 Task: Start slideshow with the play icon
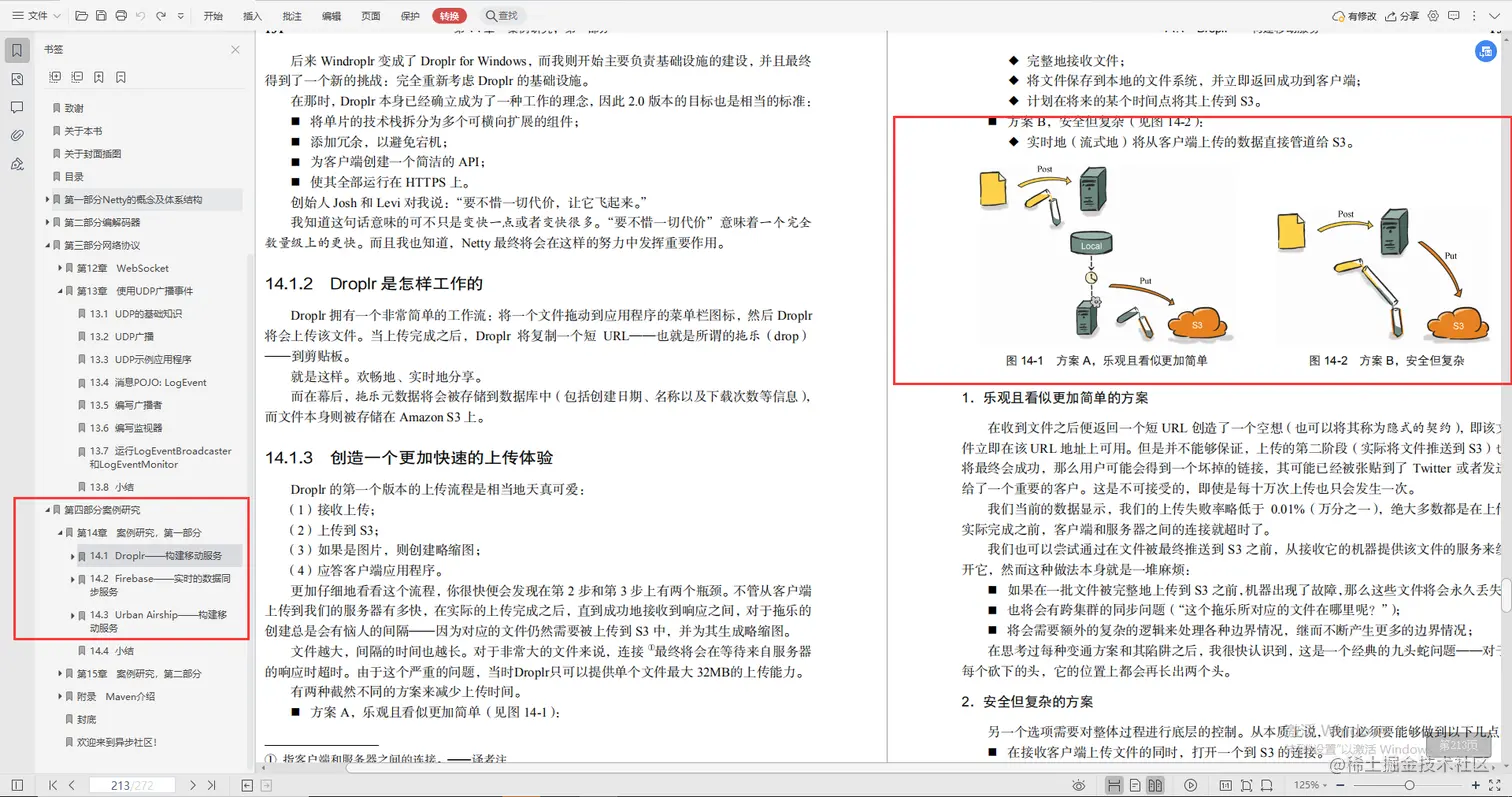(x=1189, y=785)
